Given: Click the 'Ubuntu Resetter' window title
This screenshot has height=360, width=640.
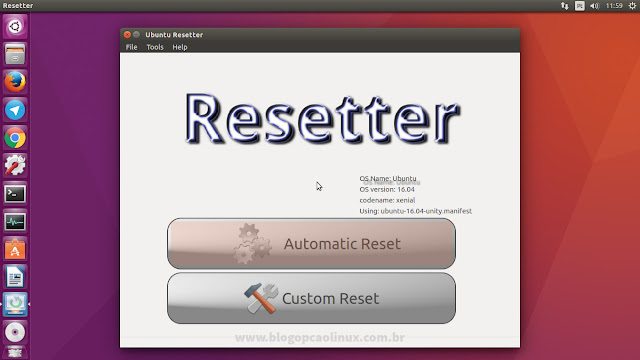Looking at the screenshot, I should click(174, 35).
